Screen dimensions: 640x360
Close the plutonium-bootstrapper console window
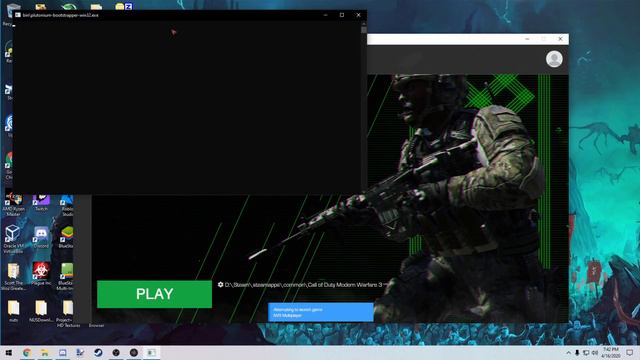point(358,15)
